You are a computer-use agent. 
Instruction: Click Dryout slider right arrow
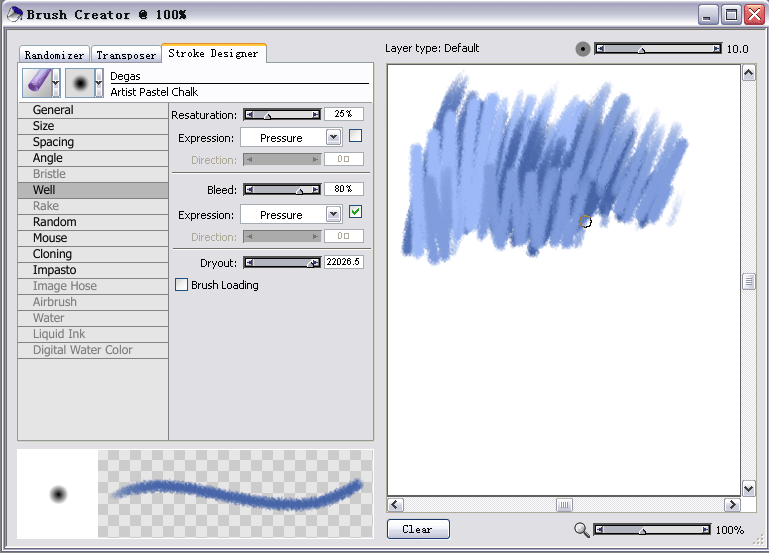click(x=315, y=263)
